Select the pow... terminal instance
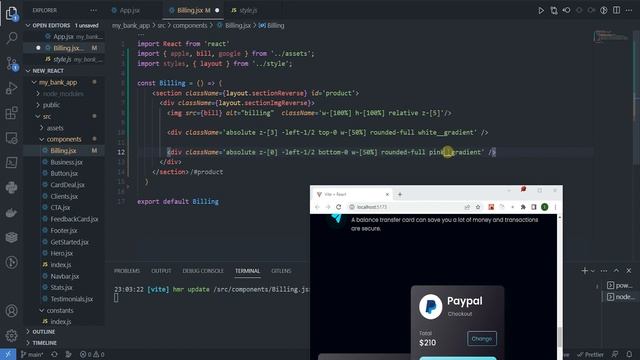 pyautogui.click(x=620, y=285)
